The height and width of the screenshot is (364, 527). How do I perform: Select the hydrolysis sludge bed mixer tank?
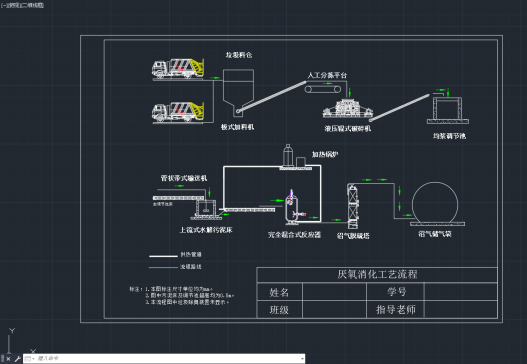point(206,209)
